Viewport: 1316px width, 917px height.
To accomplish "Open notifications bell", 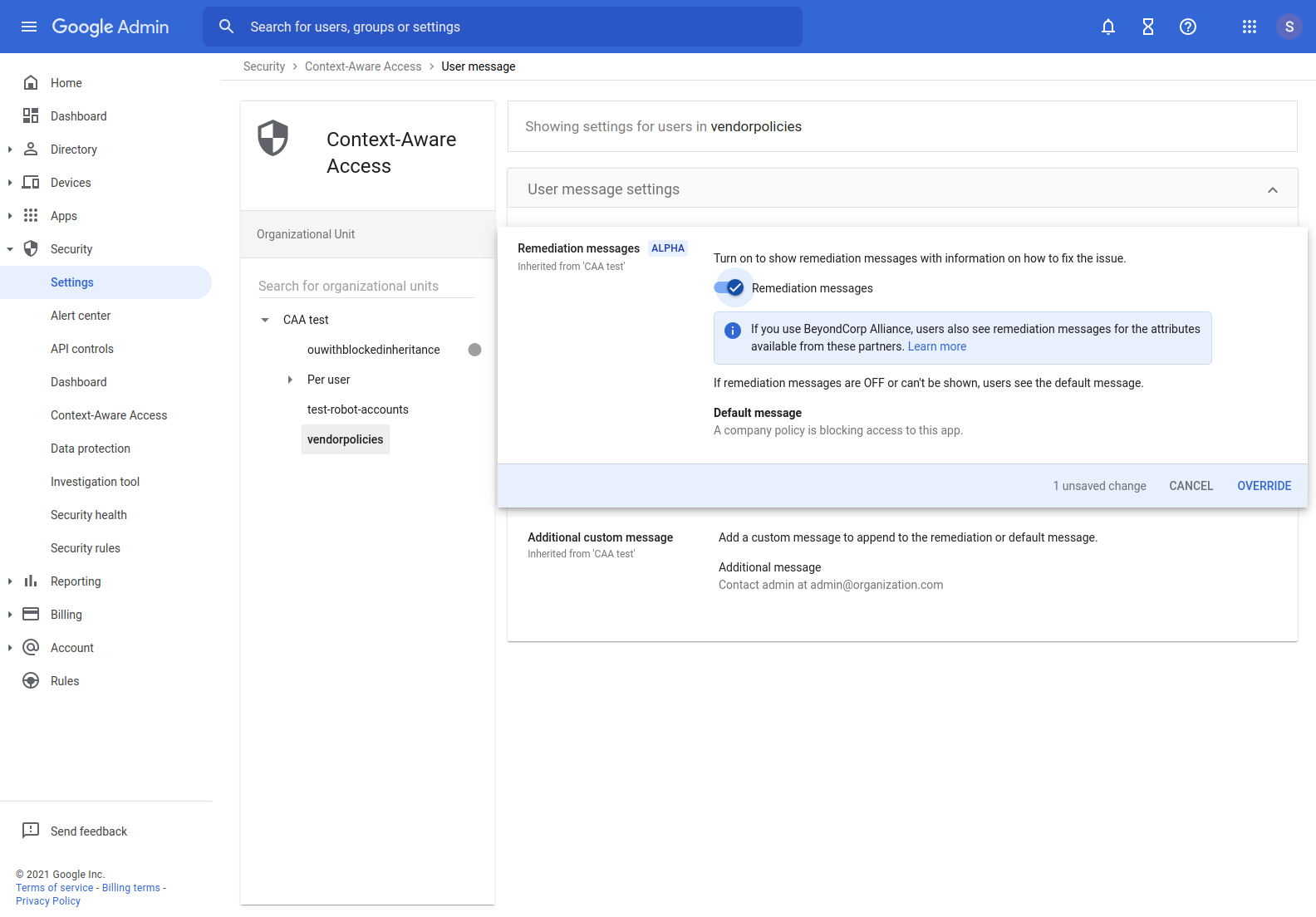I will pyautogui.click(x=1108, y=27).
